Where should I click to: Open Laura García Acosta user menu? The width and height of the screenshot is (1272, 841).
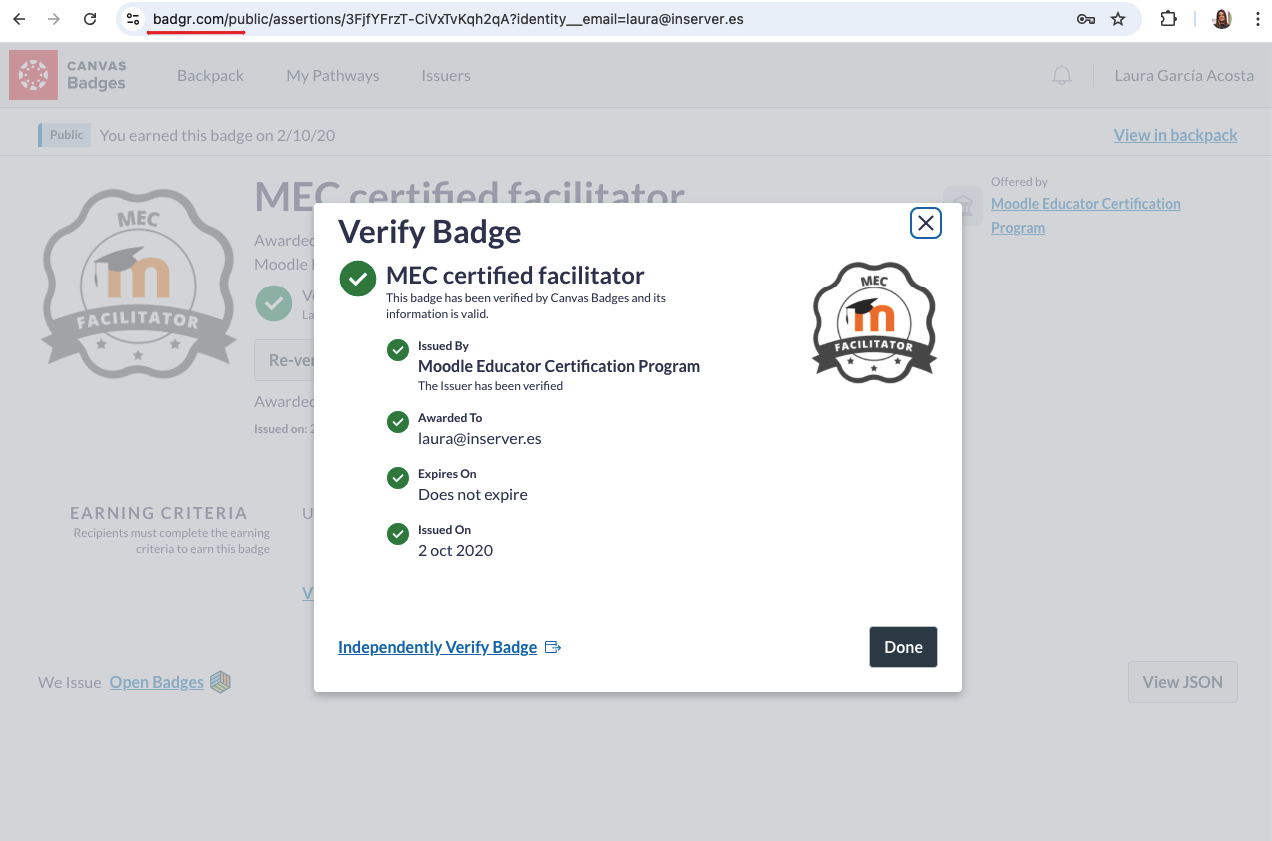point(1184,75)
